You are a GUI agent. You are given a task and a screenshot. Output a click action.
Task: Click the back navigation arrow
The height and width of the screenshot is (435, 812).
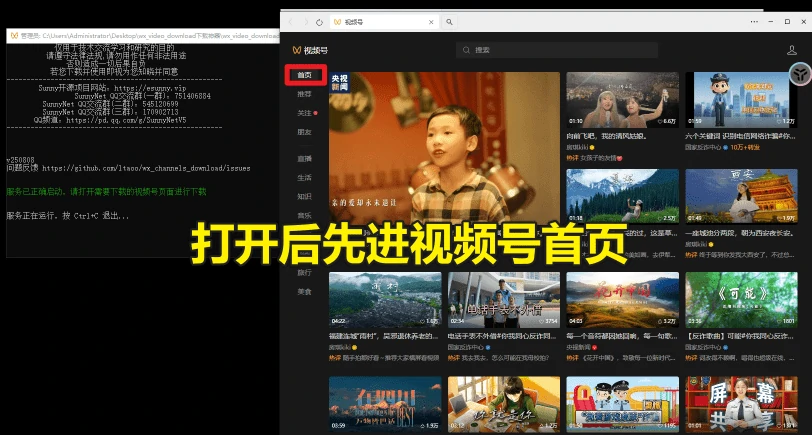(291, 21)
